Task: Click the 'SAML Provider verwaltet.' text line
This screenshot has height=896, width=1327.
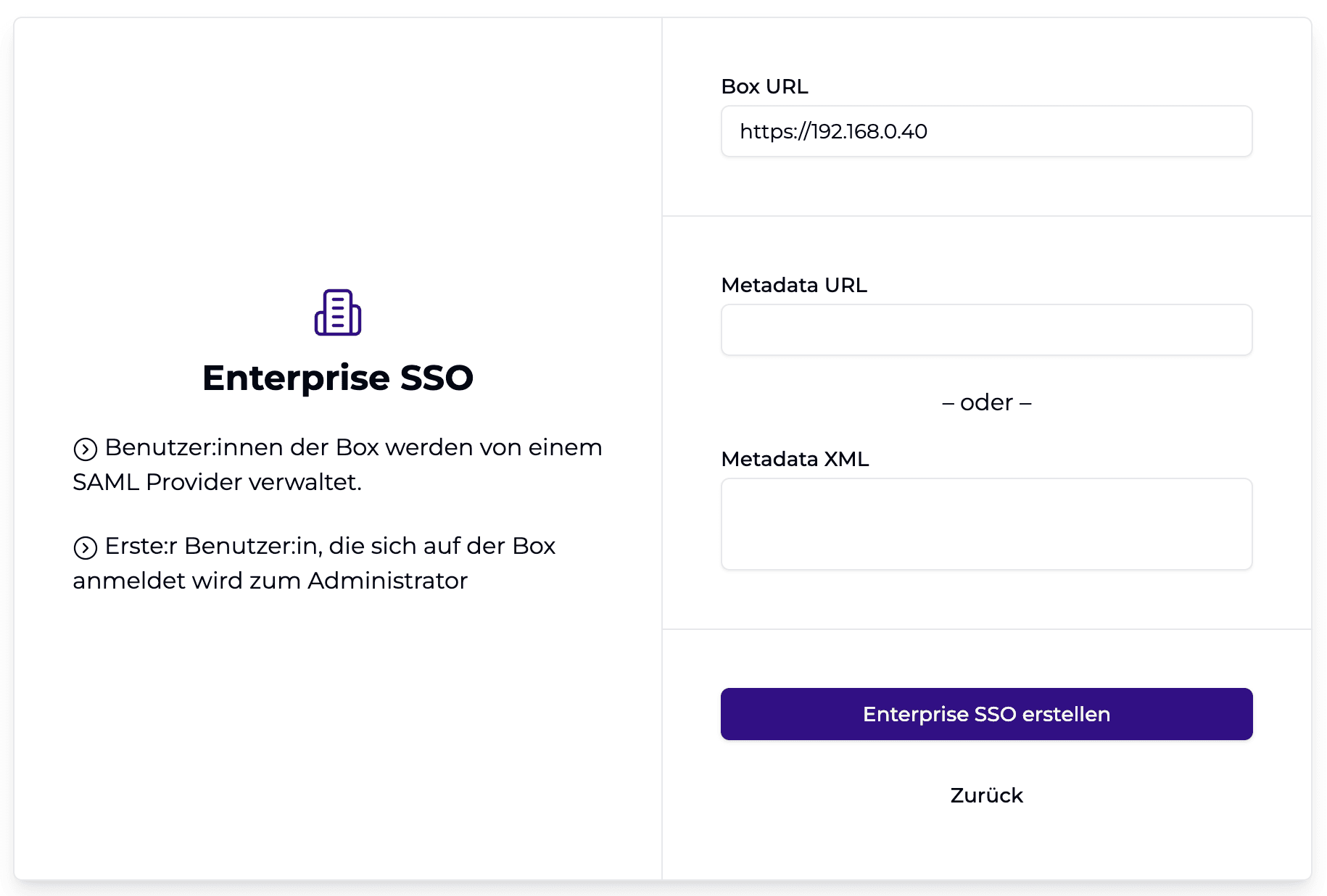Action: point(218,482)
